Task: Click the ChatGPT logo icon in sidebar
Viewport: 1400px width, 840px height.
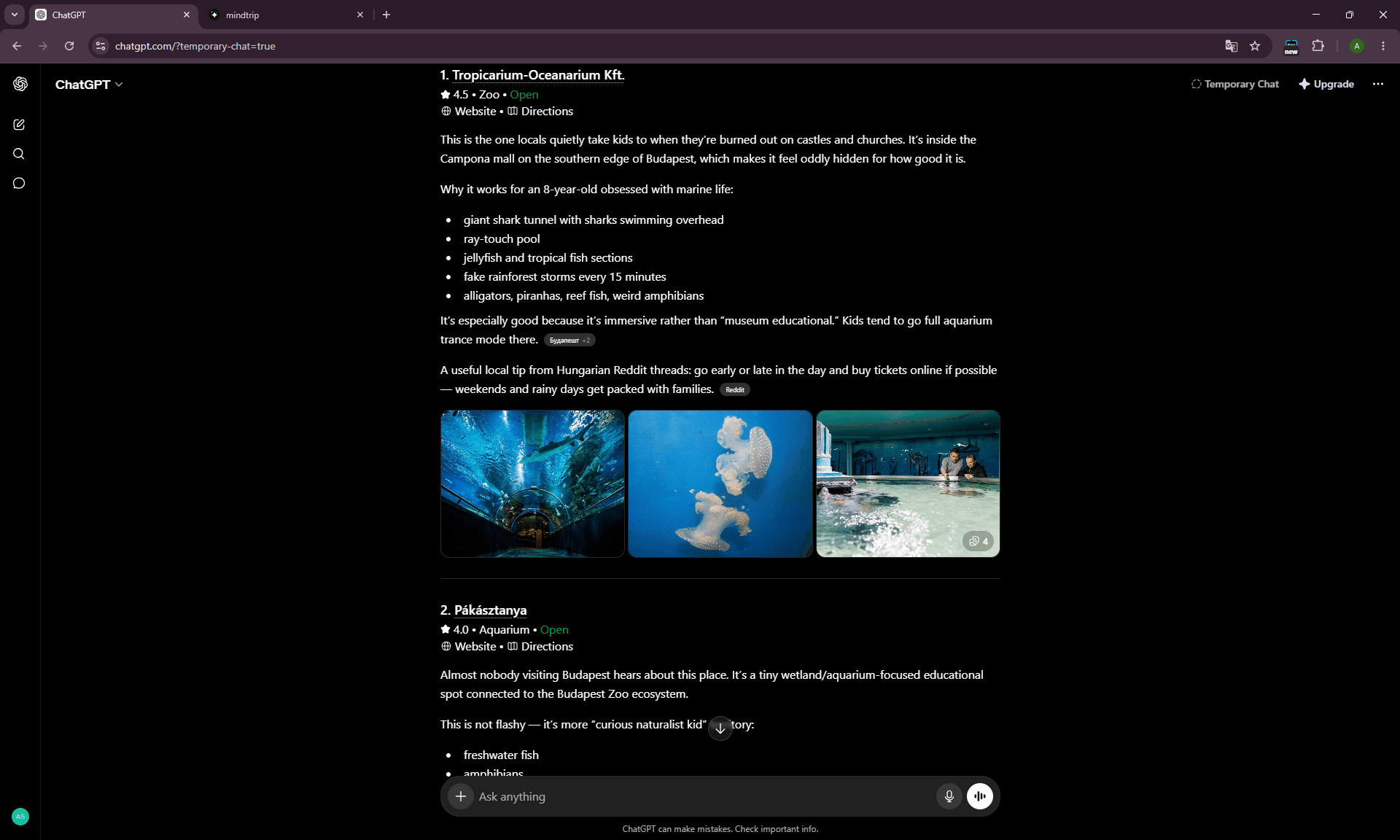Action: (x=20, y=84)
